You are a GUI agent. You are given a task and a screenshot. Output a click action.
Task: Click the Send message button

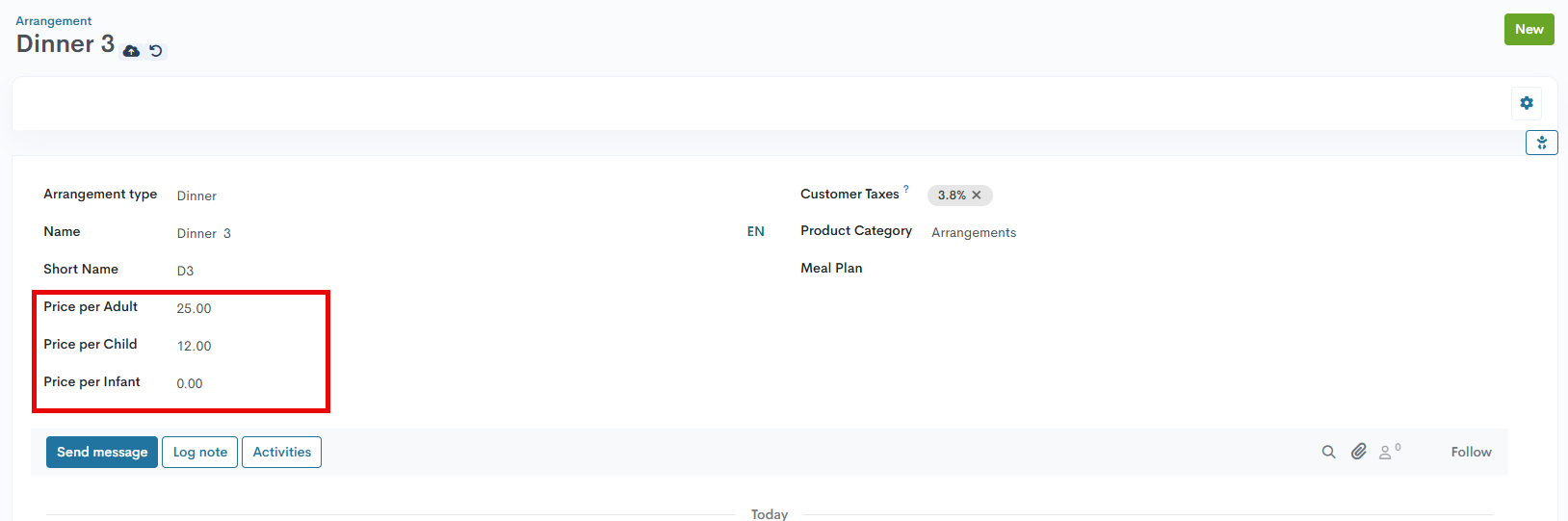(102, 452)
